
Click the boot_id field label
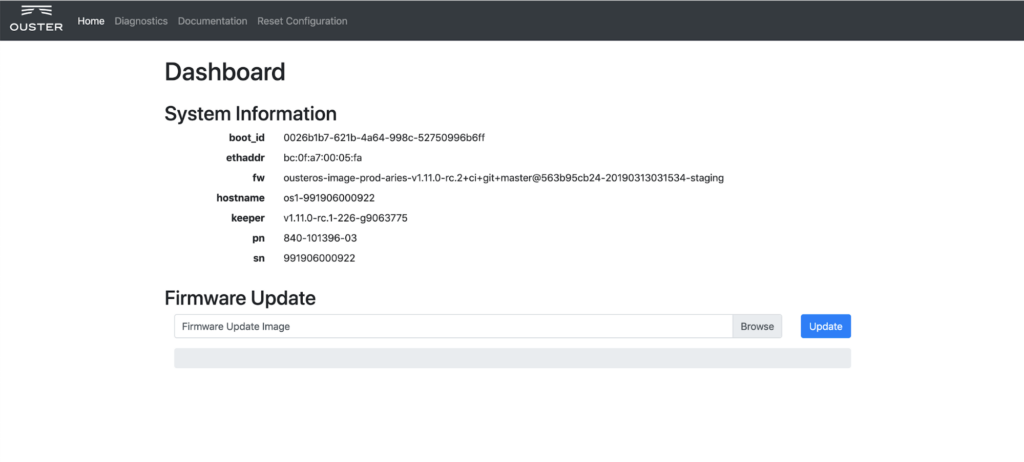click(x=247, y=139)
